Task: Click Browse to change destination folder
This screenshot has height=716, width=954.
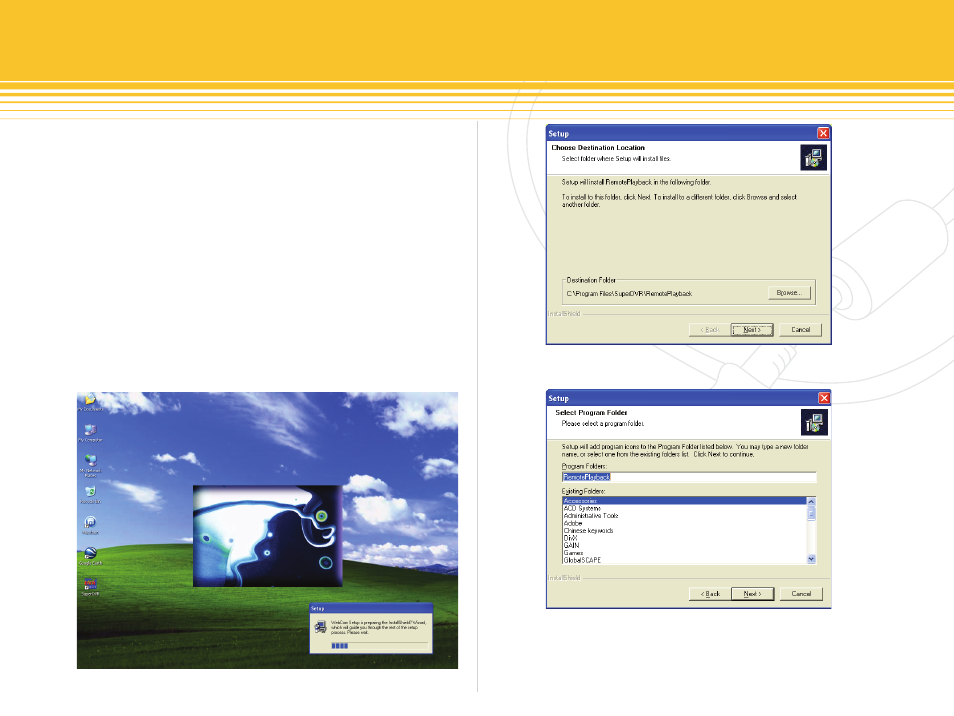Action: coord(789,293)
